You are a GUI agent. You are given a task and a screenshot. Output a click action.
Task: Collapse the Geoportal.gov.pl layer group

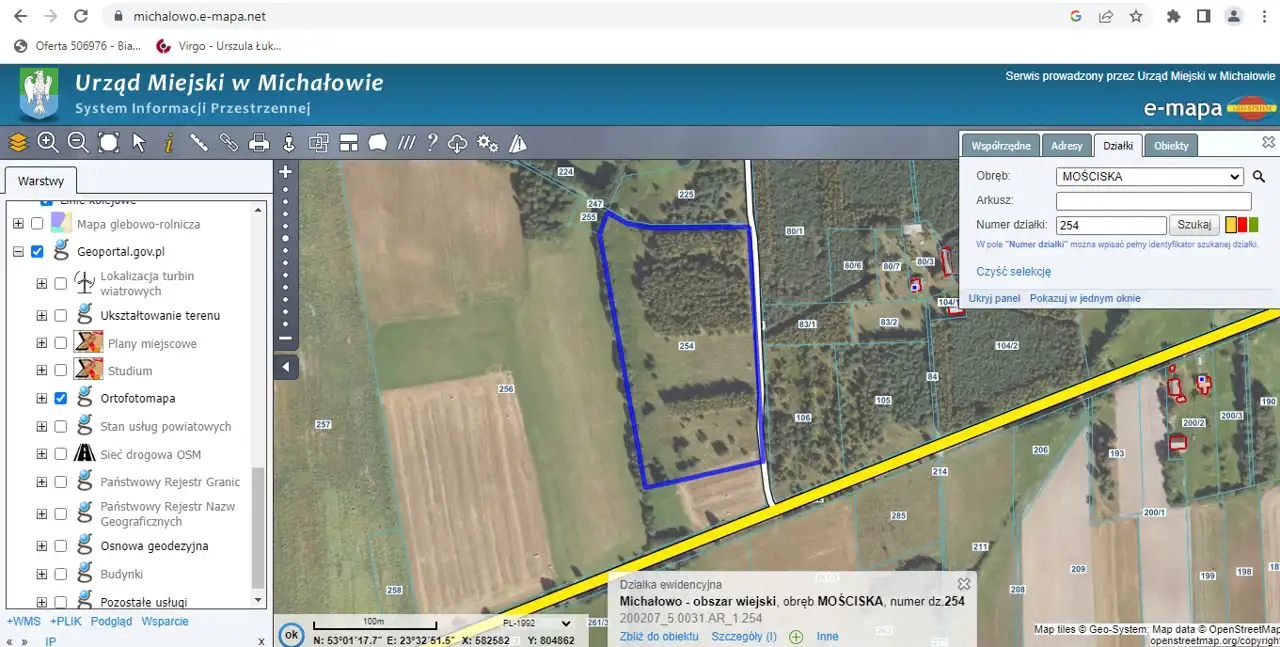click(18, 252)
